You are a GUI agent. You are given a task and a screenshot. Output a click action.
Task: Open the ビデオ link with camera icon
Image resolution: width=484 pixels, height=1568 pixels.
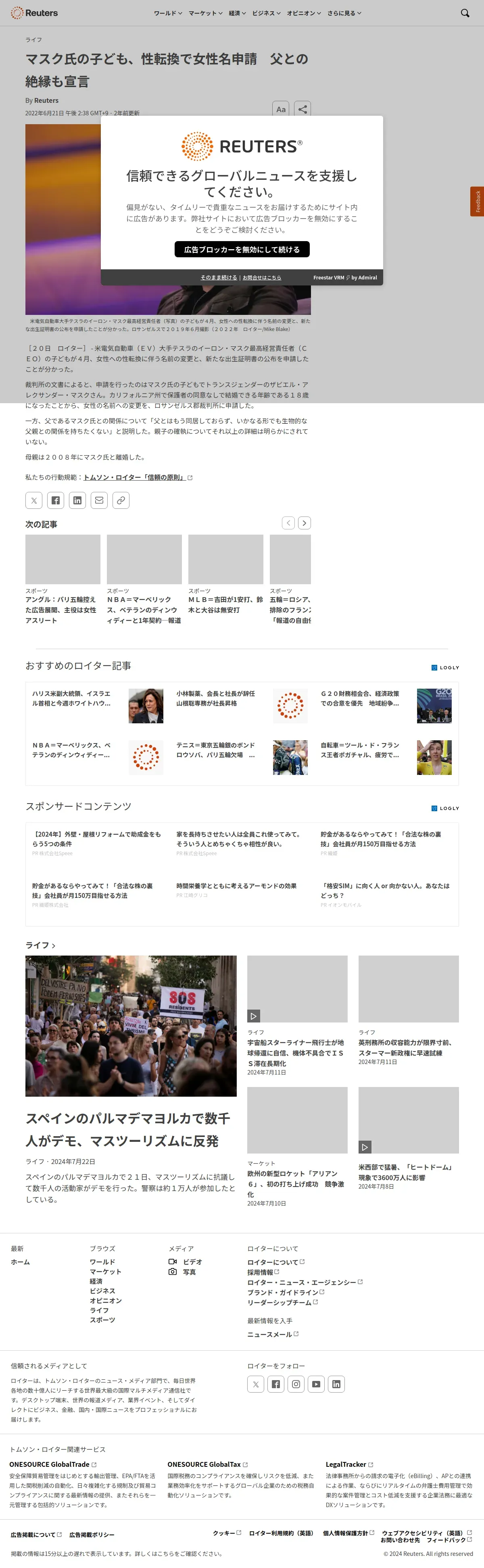(x=186, y=1262)
